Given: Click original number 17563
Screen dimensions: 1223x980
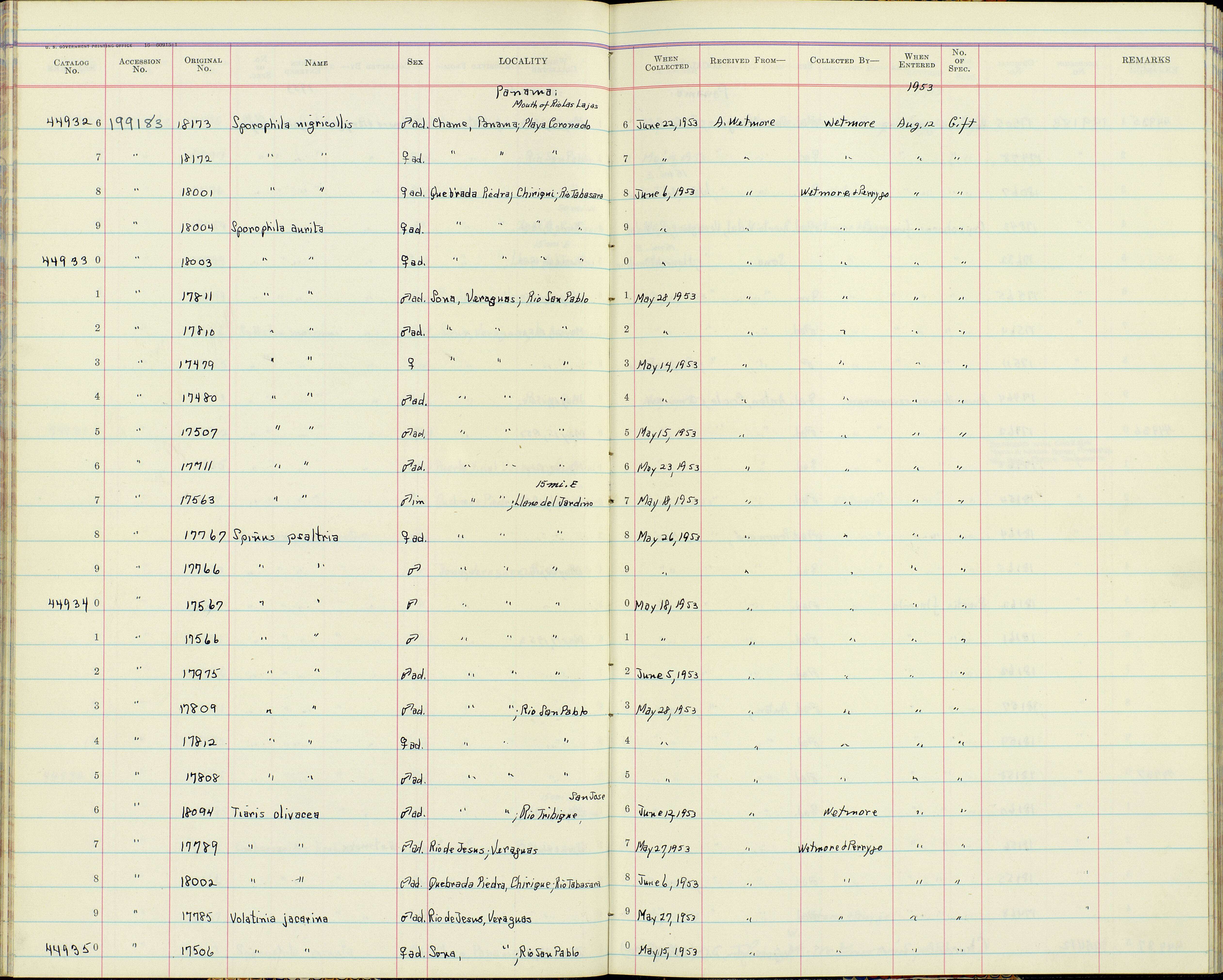Looking at the screenshot, I should 197,501.
